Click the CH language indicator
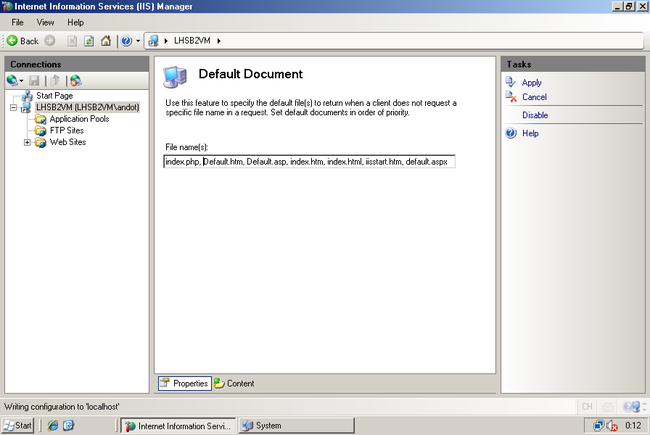This screenshot has width=650, height=435. pos(587,407)
